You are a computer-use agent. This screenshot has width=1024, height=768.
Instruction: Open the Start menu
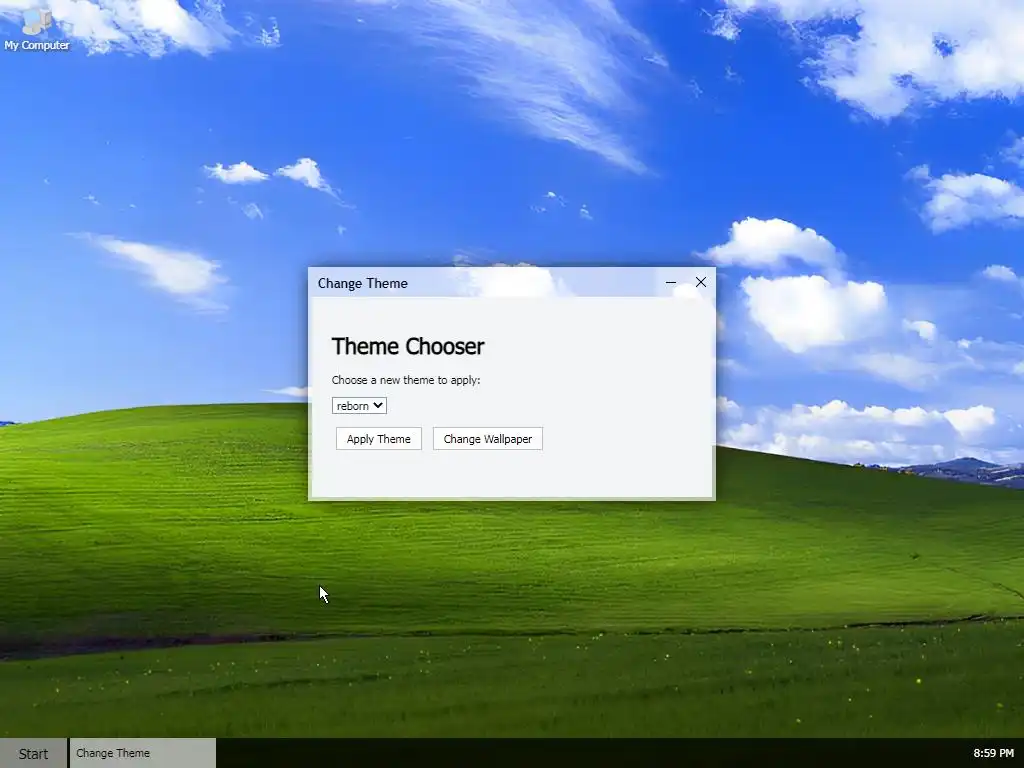pyautogui.click(x=33, y=754)
